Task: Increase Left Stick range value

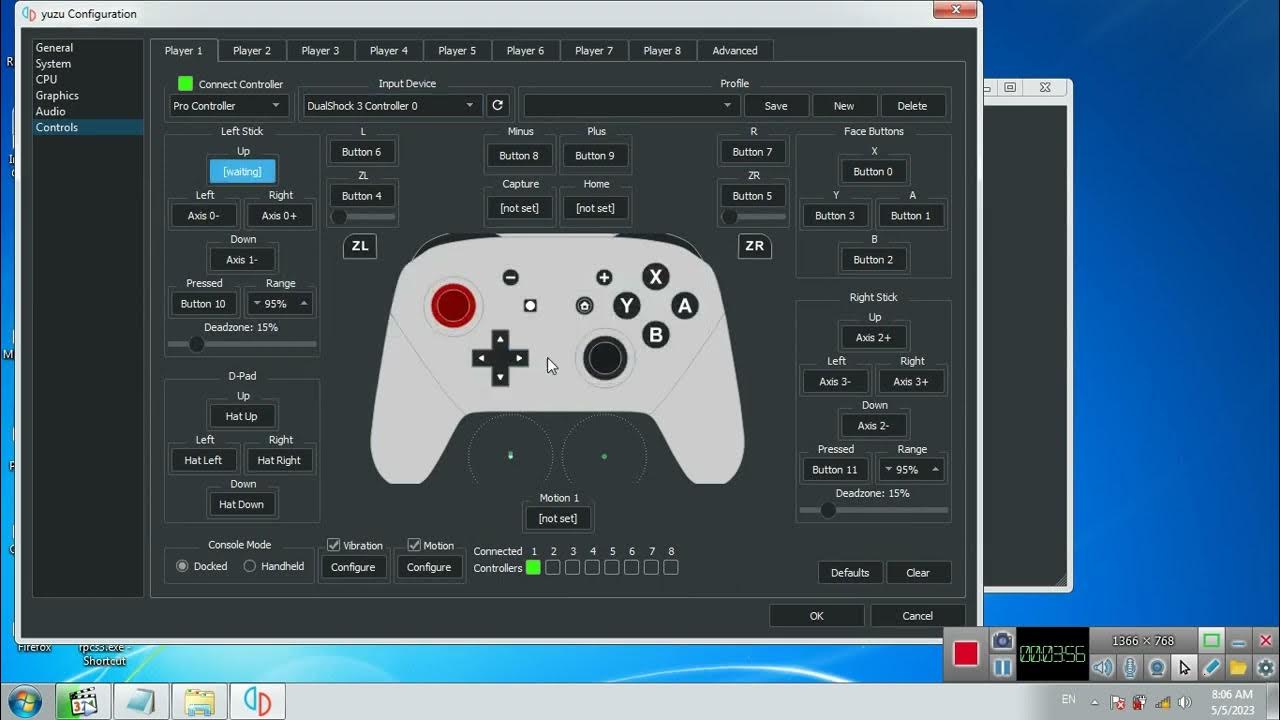Action: pyautogui.click(x=304, y=303)
